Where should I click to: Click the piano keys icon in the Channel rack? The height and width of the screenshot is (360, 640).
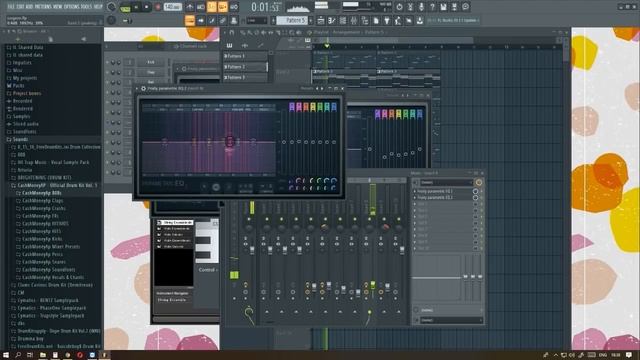coord(230,46)
